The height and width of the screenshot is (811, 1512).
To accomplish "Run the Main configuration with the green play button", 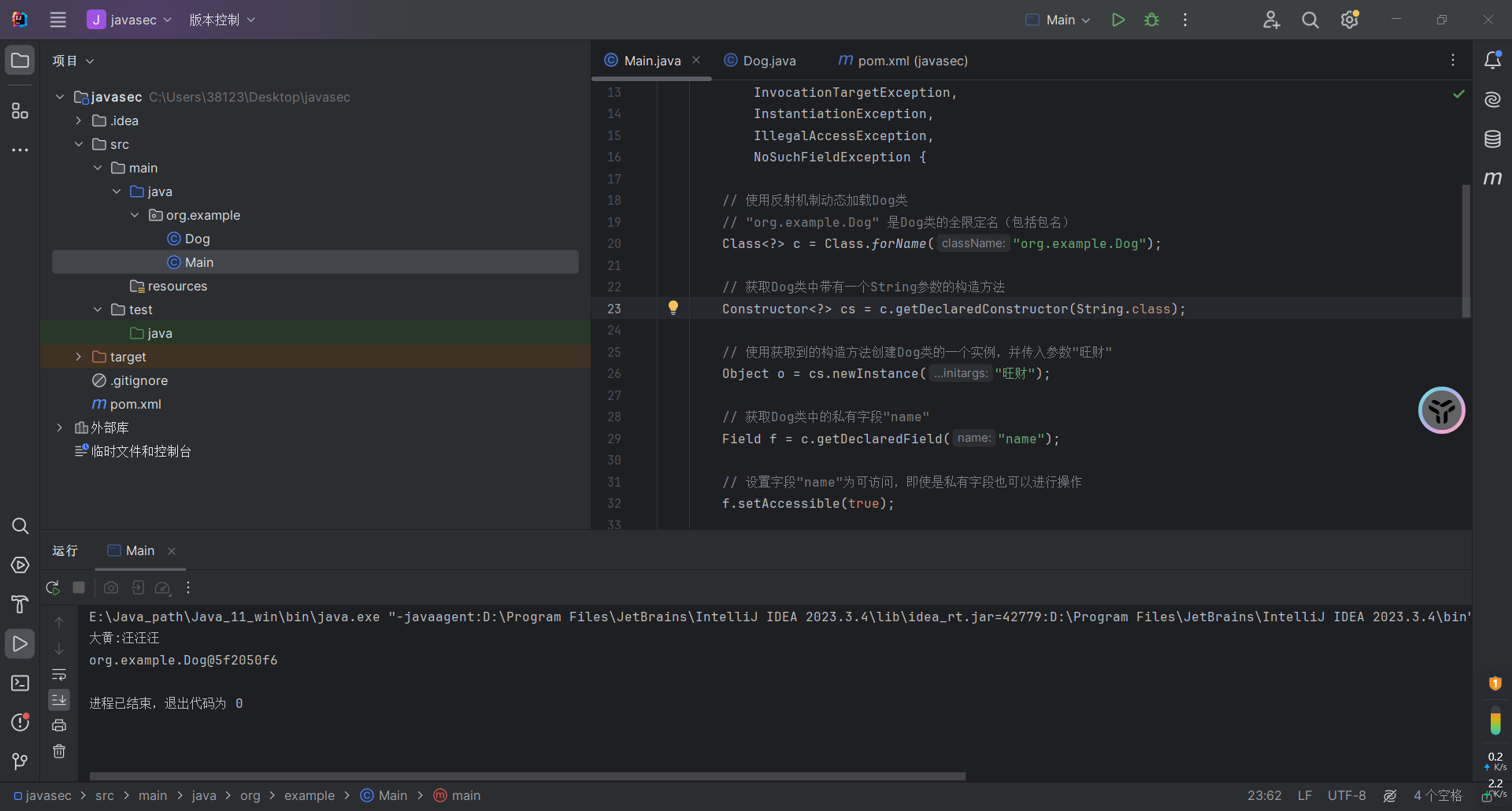I will (1117, 20).
